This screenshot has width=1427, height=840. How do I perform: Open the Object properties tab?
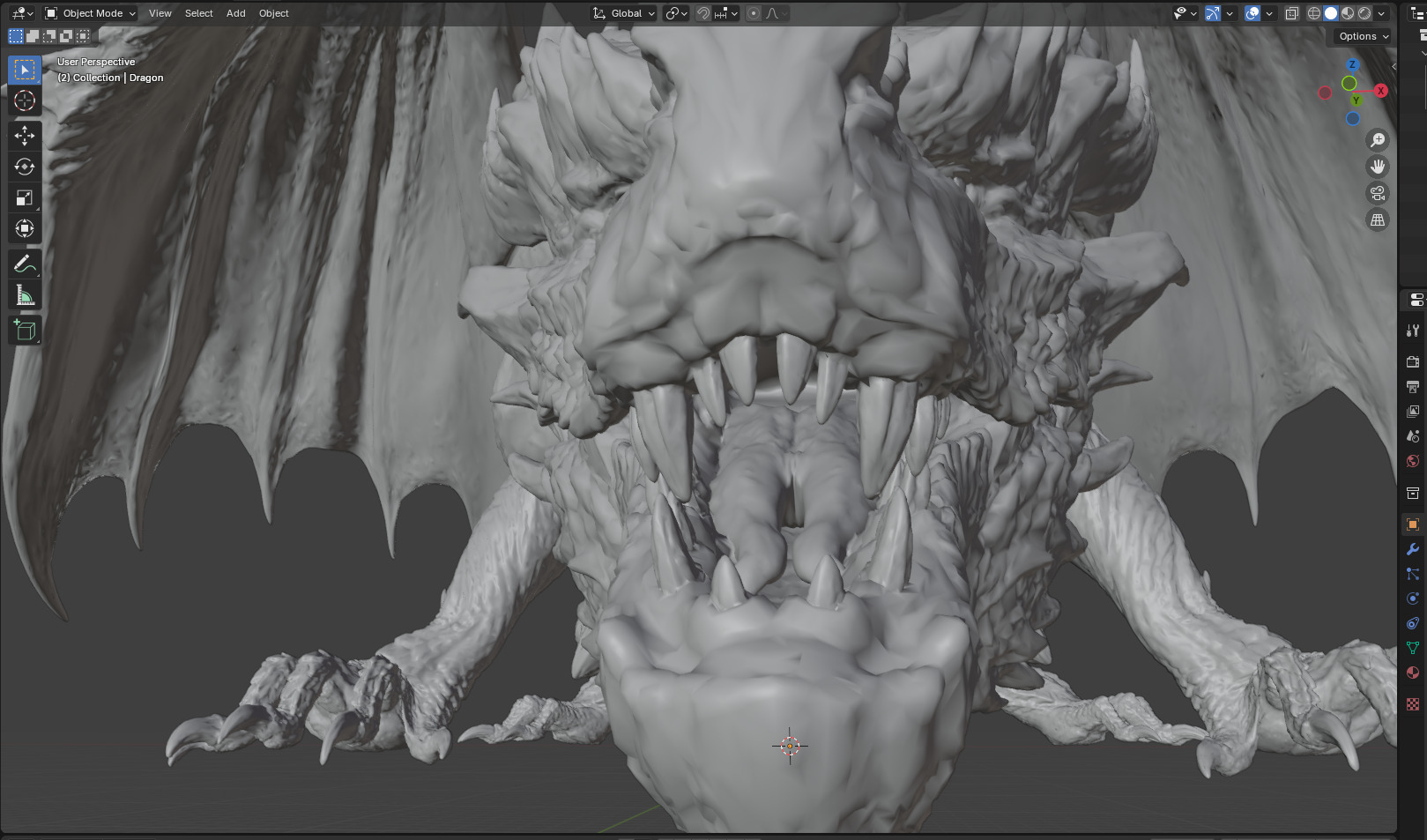point(1413,524)
